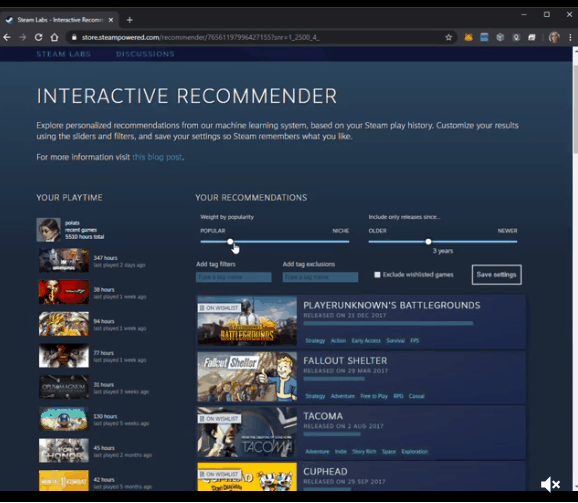
Task: Open the cube-shaped extension icon
Action: tap(500, 37)
